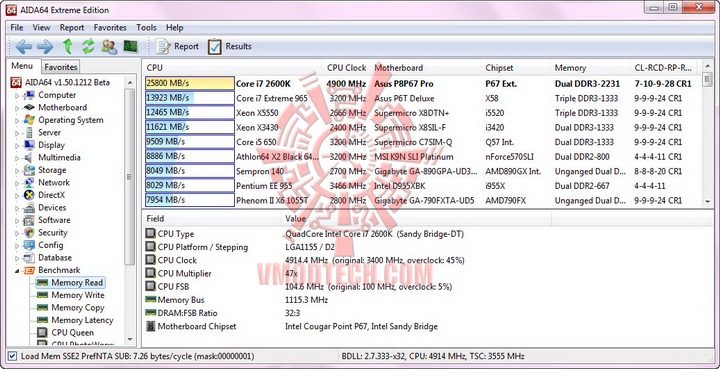Screen dimensions: 720x369
Task: Select the Motherboard tree icon
Action: click(29, 108)
